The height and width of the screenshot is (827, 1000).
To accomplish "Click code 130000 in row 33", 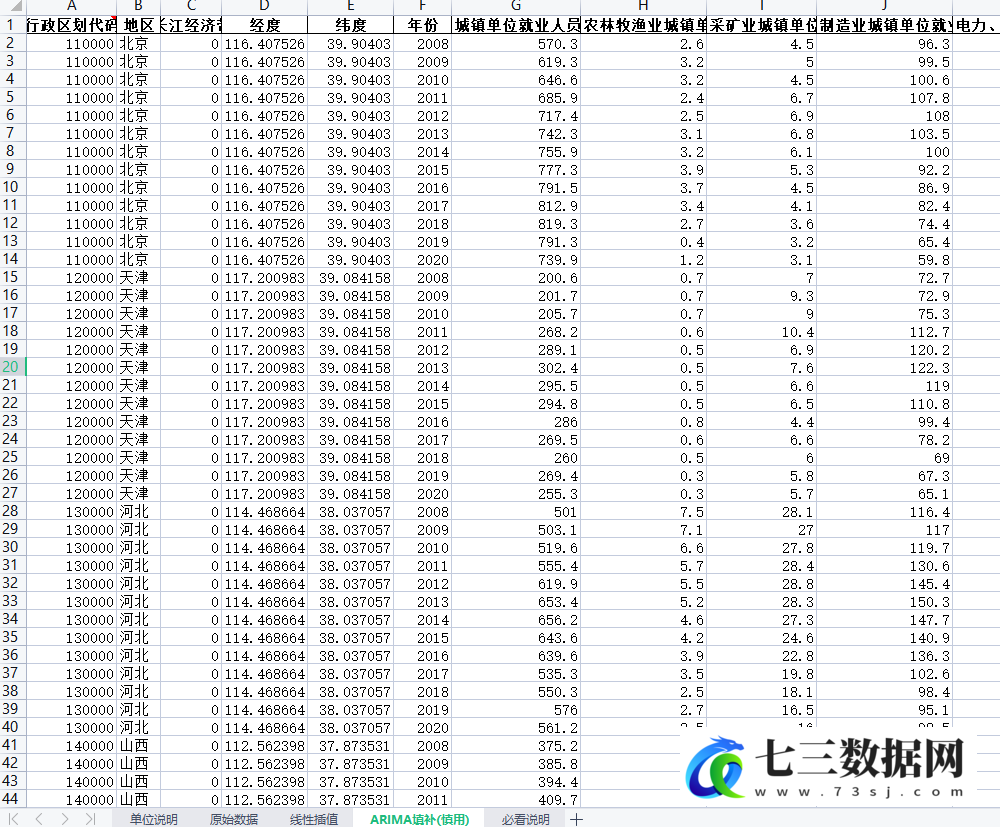I will [x=71, y=602].
